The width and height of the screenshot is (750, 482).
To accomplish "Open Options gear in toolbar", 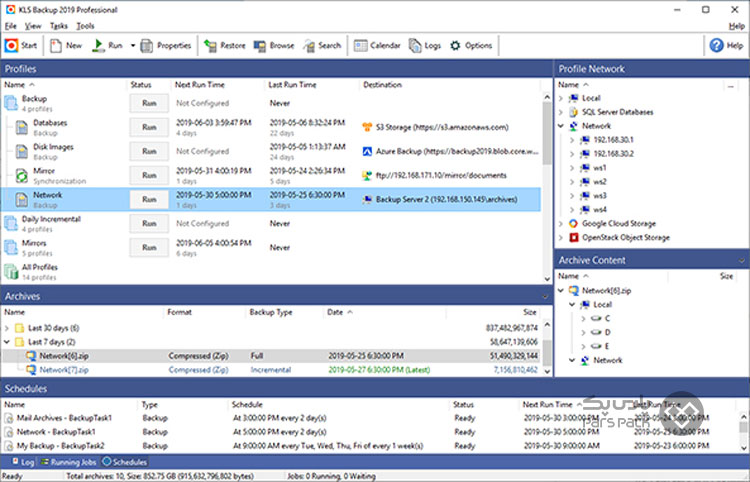I will click(471, 45).
